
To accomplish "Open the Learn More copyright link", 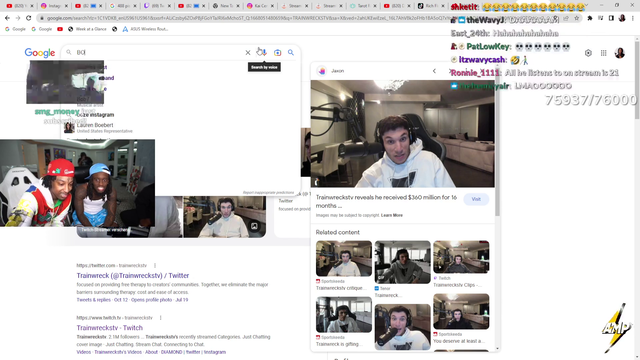I will coord(392,215).
